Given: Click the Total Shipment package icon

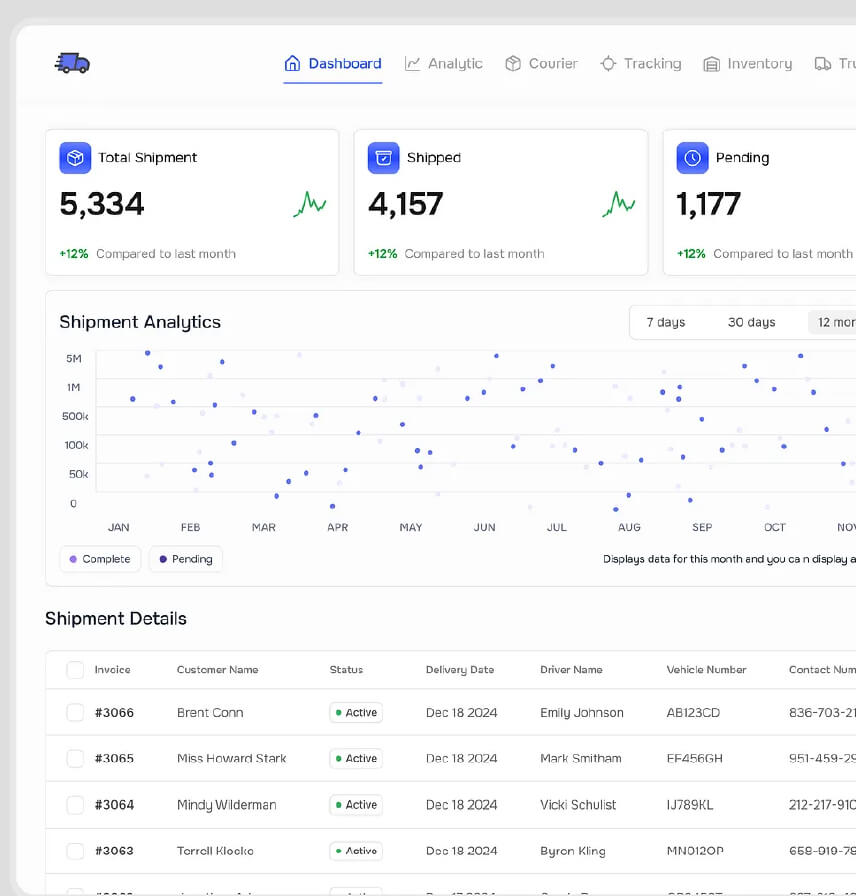Looking at the screenshot, I should click(x=75, y=158).
